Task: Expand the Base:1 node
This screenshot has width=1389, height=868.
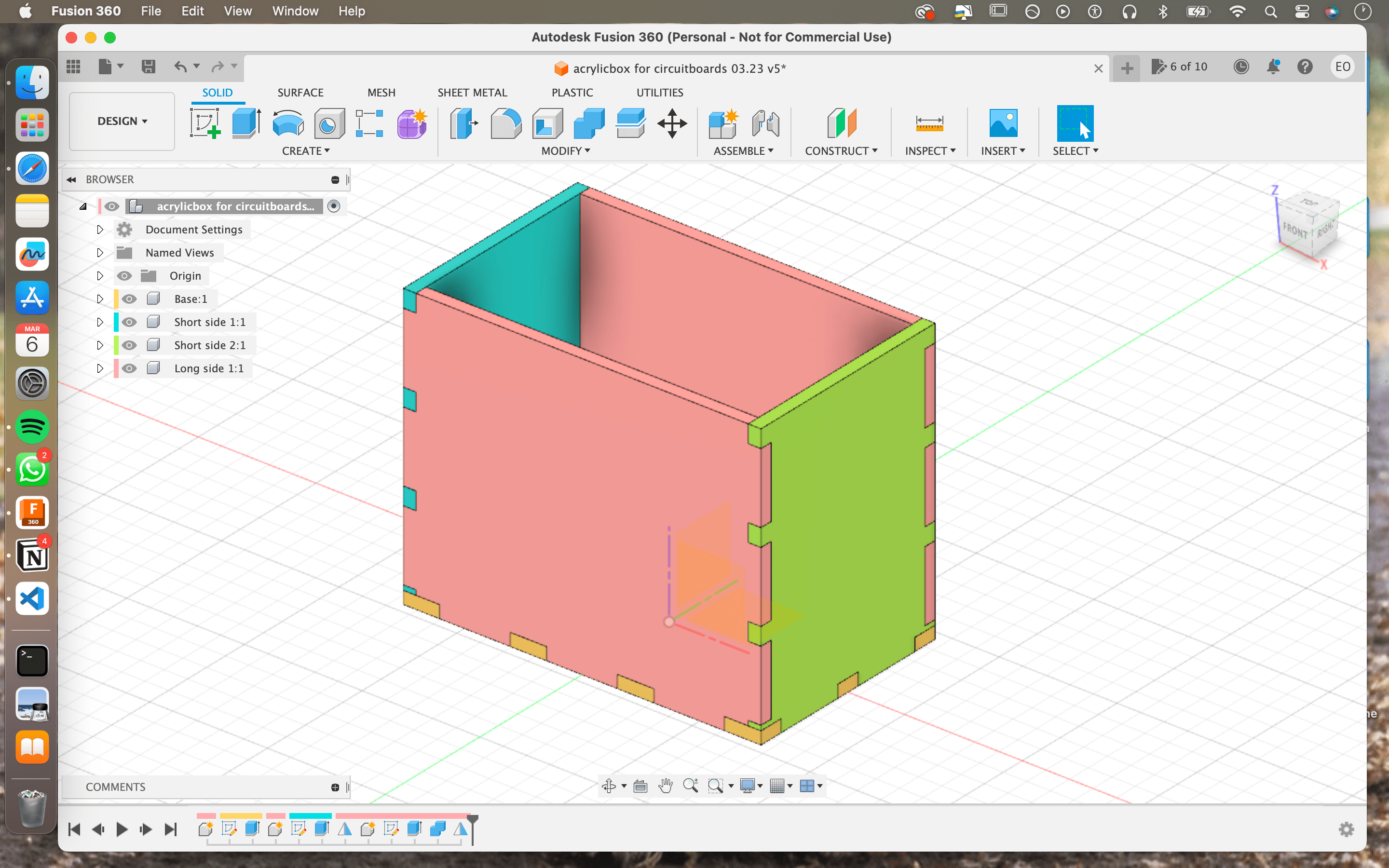Action: 100,299
